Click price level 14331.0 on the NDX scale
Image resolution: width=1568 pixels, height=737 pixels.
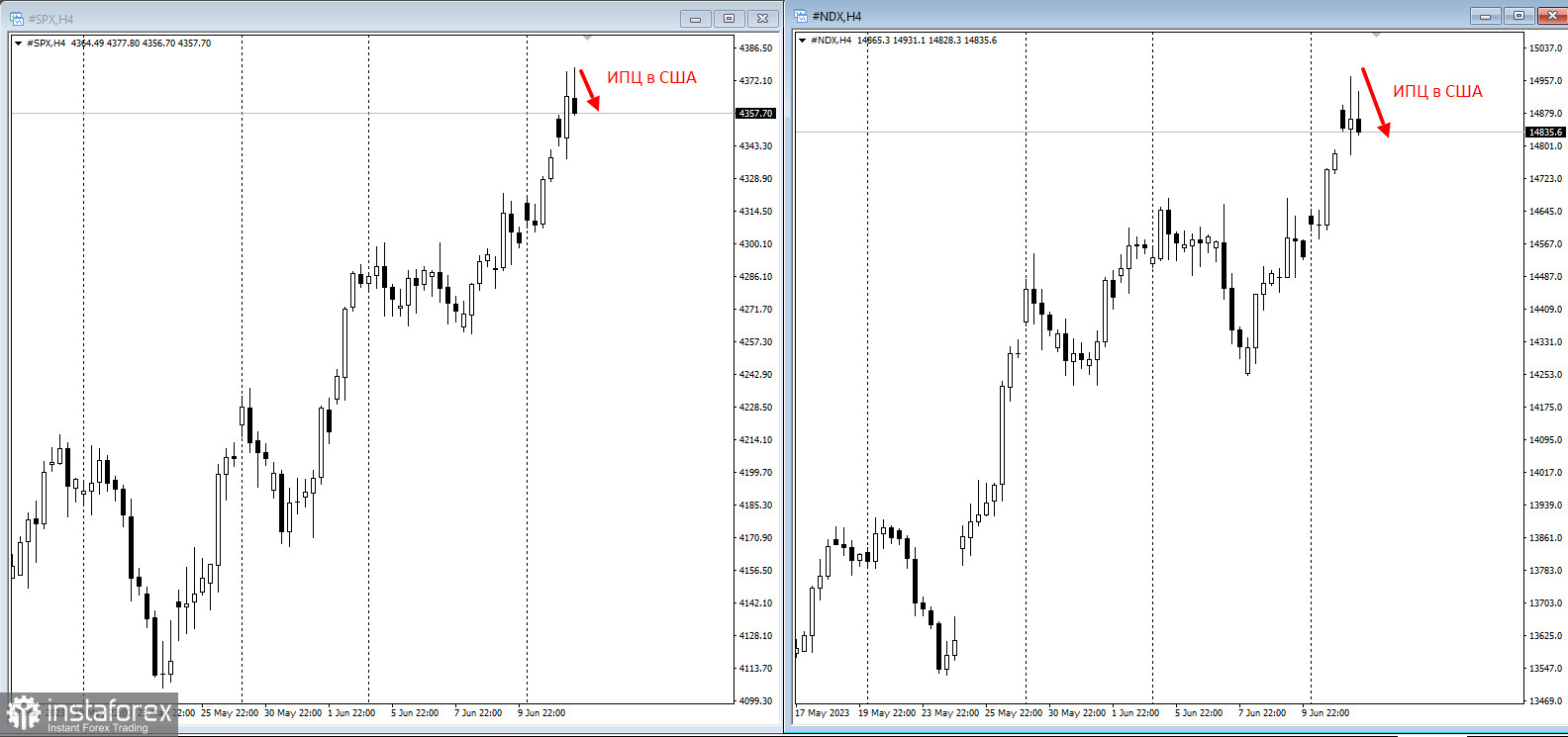click(1545, 342)
